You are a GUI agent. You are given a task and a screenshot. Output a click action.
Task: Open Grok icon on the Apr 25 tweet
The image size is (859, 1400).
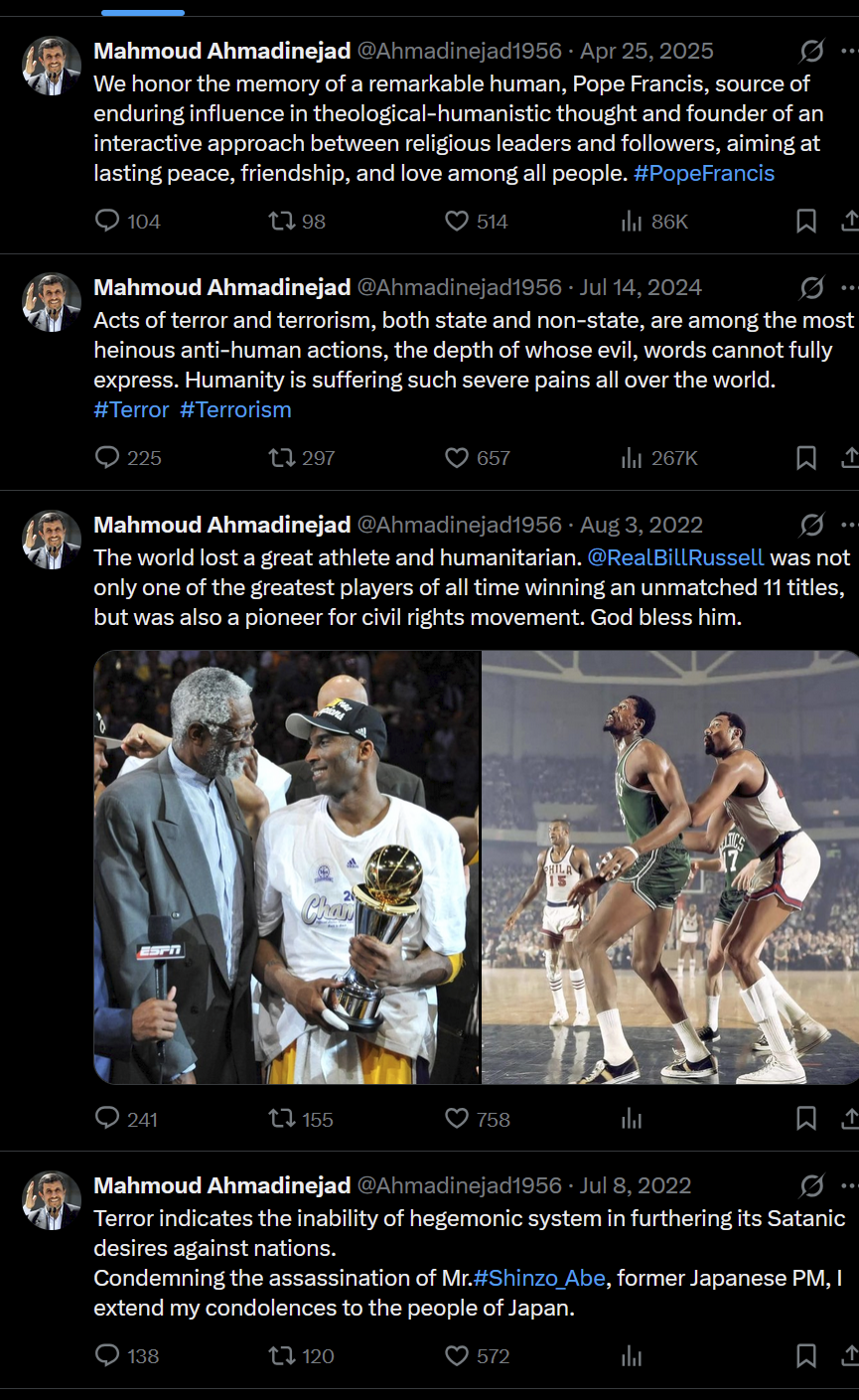coord(811,51)
